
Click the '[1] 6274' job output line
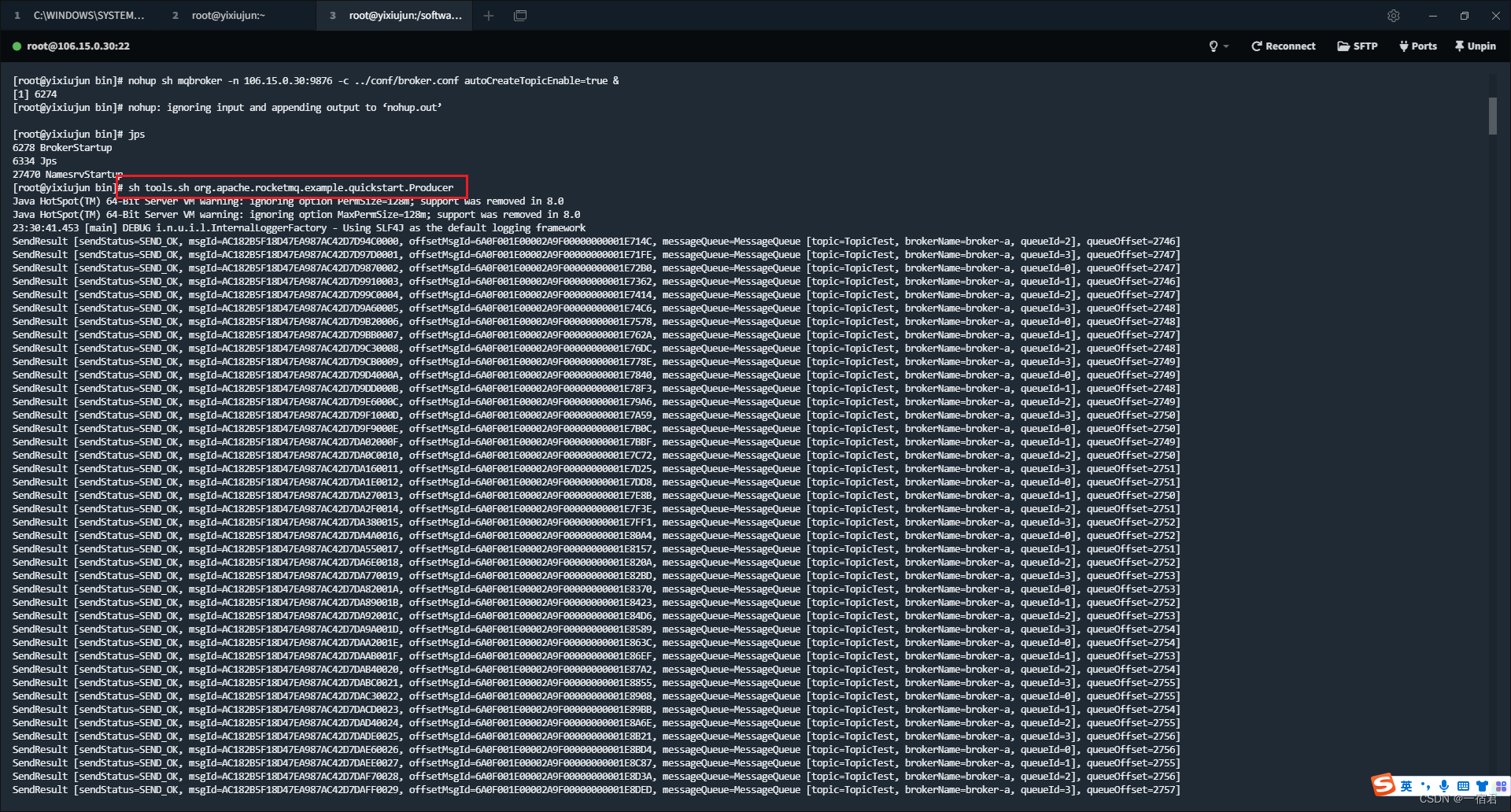click(x=35, y=94)
